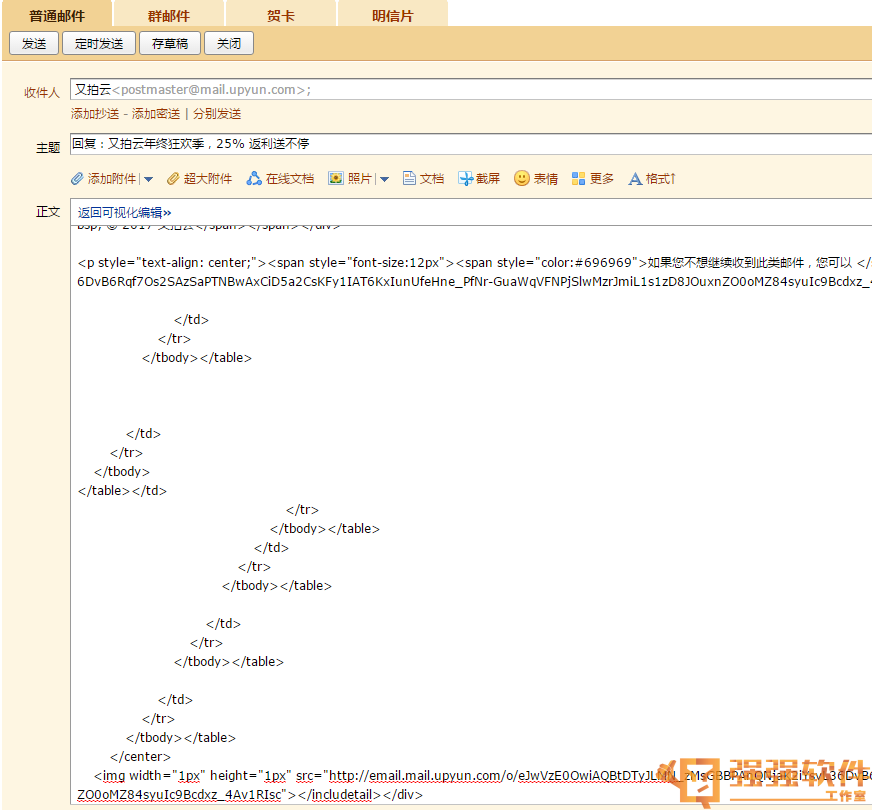Viewport: 872px width, 810px height.
Task: Click the 更多 label
Action: (602, 178)
